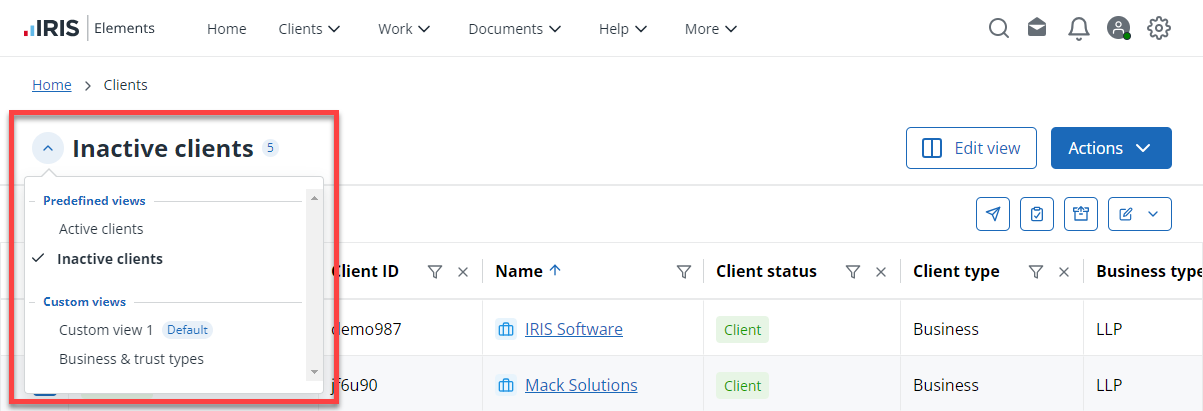Select the Active clients view
Screen dimensions: 1203x411
point(101,229)
